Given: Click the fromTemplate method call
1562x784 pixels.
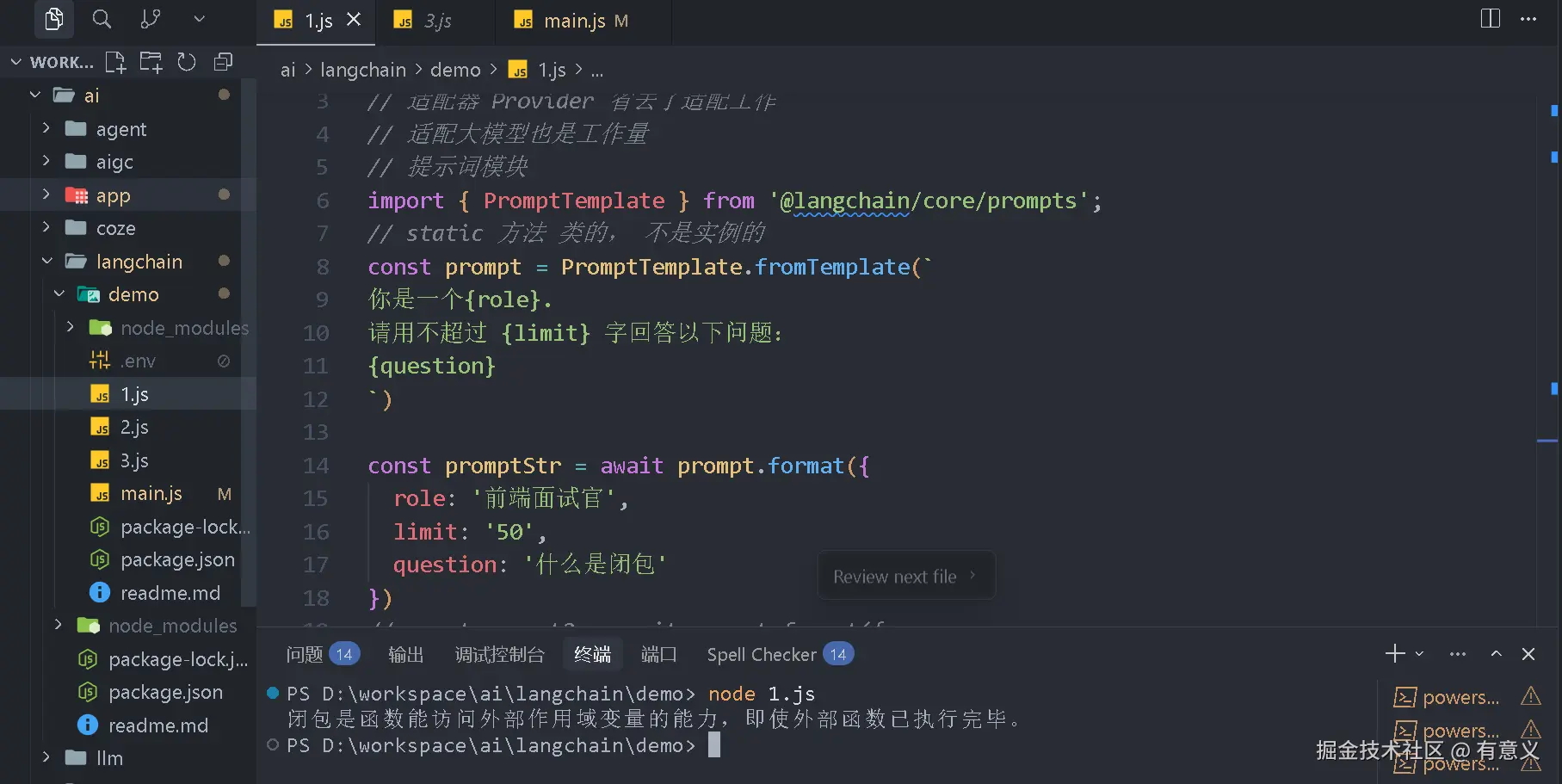Looking at the screenshot, I should click(x=832, y=268).
